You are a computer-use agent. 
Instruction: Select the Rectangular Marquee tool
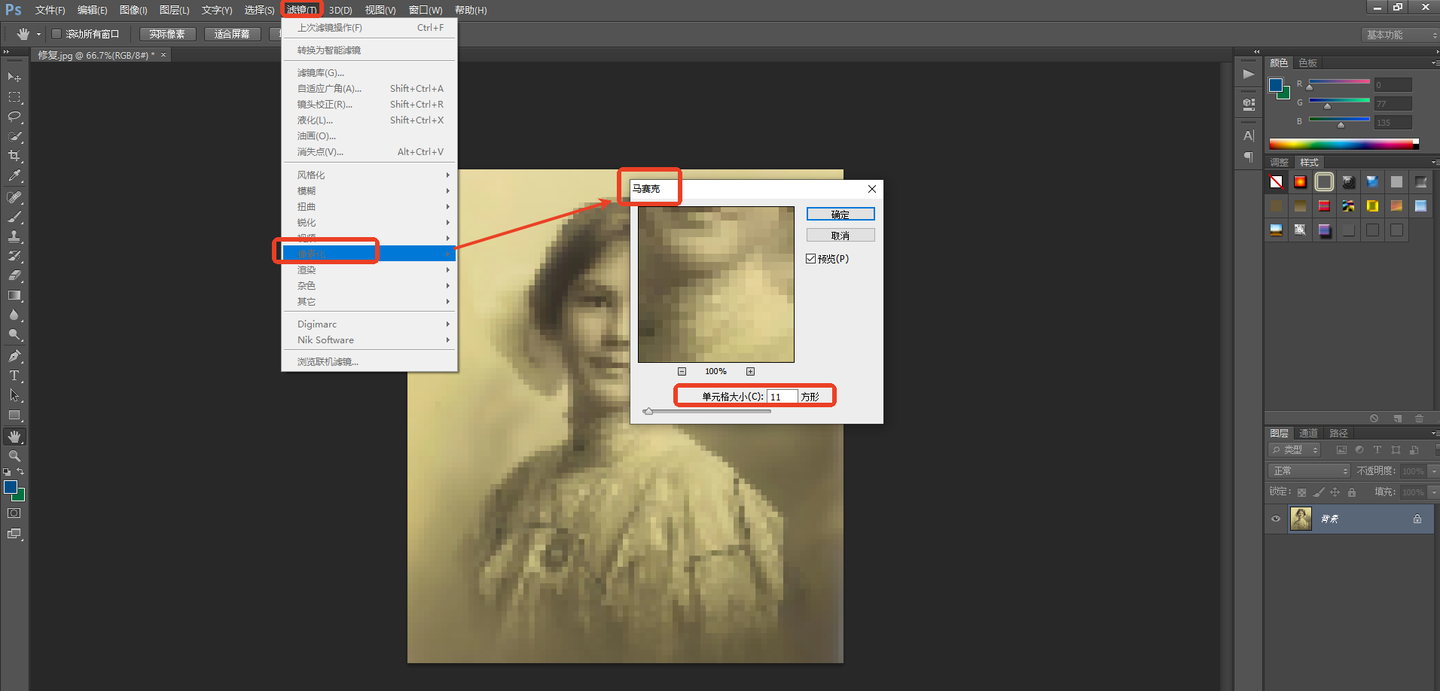click(x=15, y=97)
